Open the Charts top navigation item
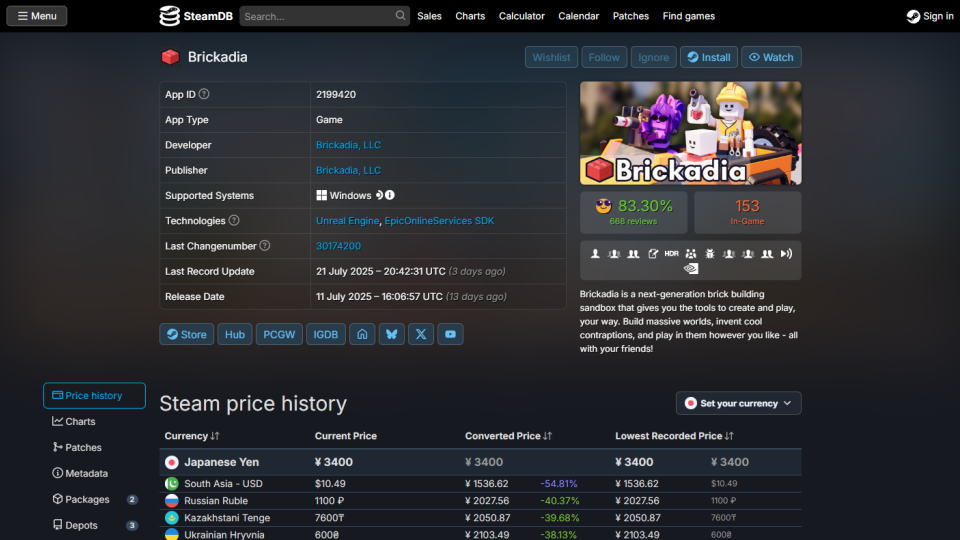The width and height of the screenshot is (960, 540). (x=470, y=16)
